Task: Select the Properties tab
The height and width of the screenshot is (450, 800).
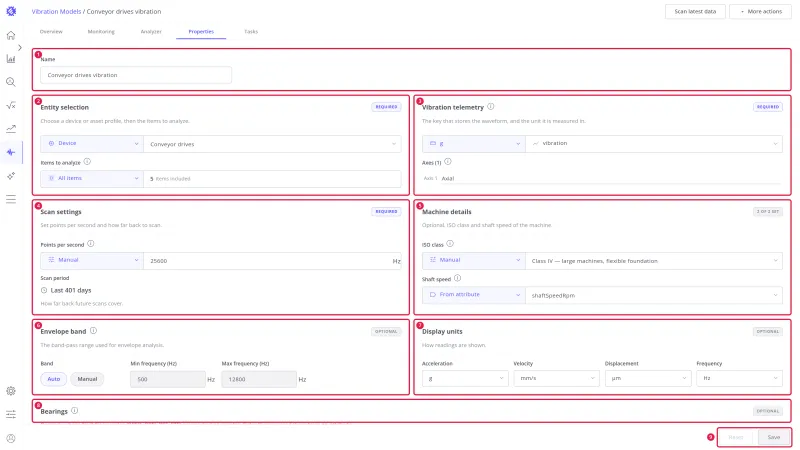Action: click(201, 32)
